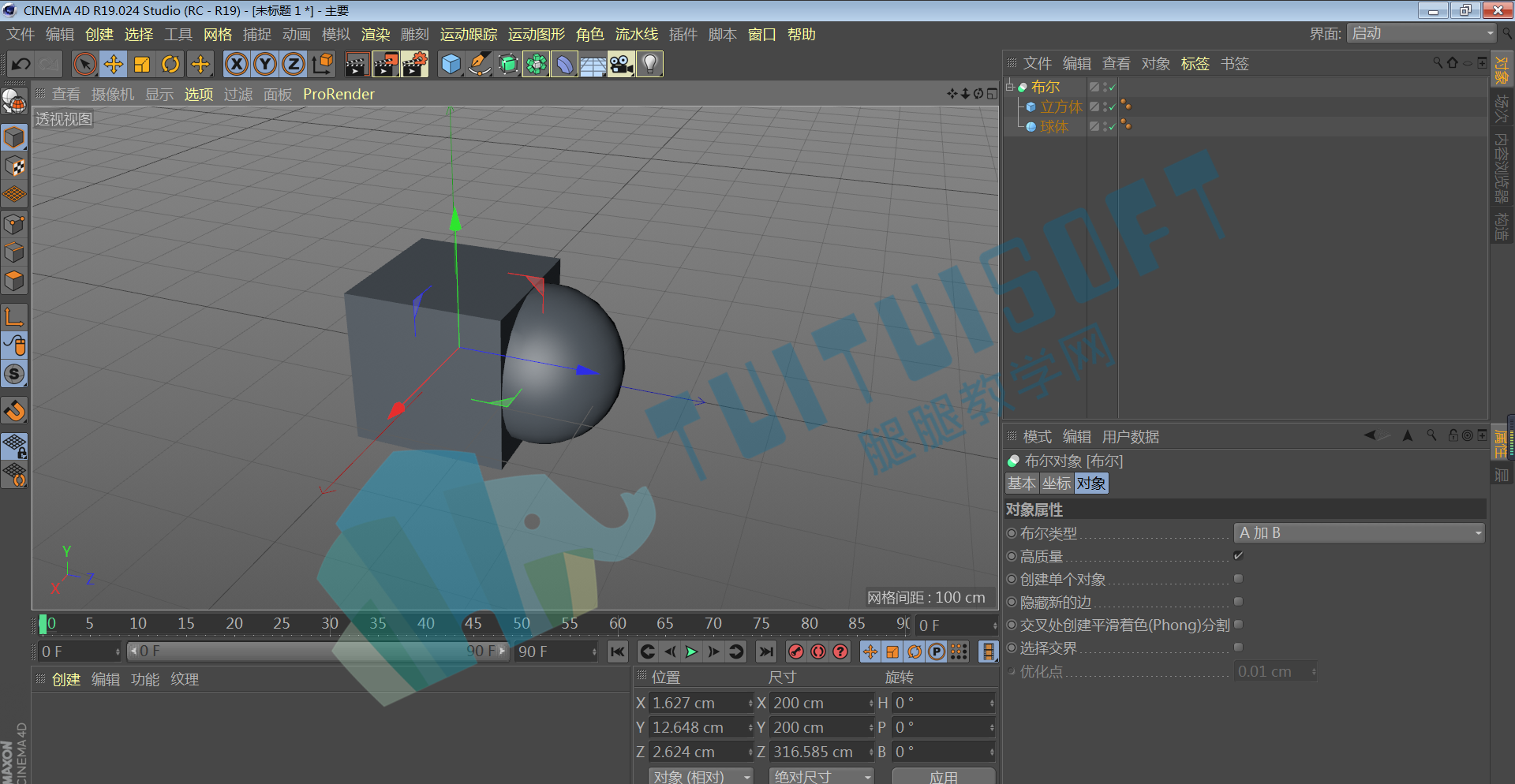
Task: Select 立方体 in object manager
Action: [x=1060, y=106]
